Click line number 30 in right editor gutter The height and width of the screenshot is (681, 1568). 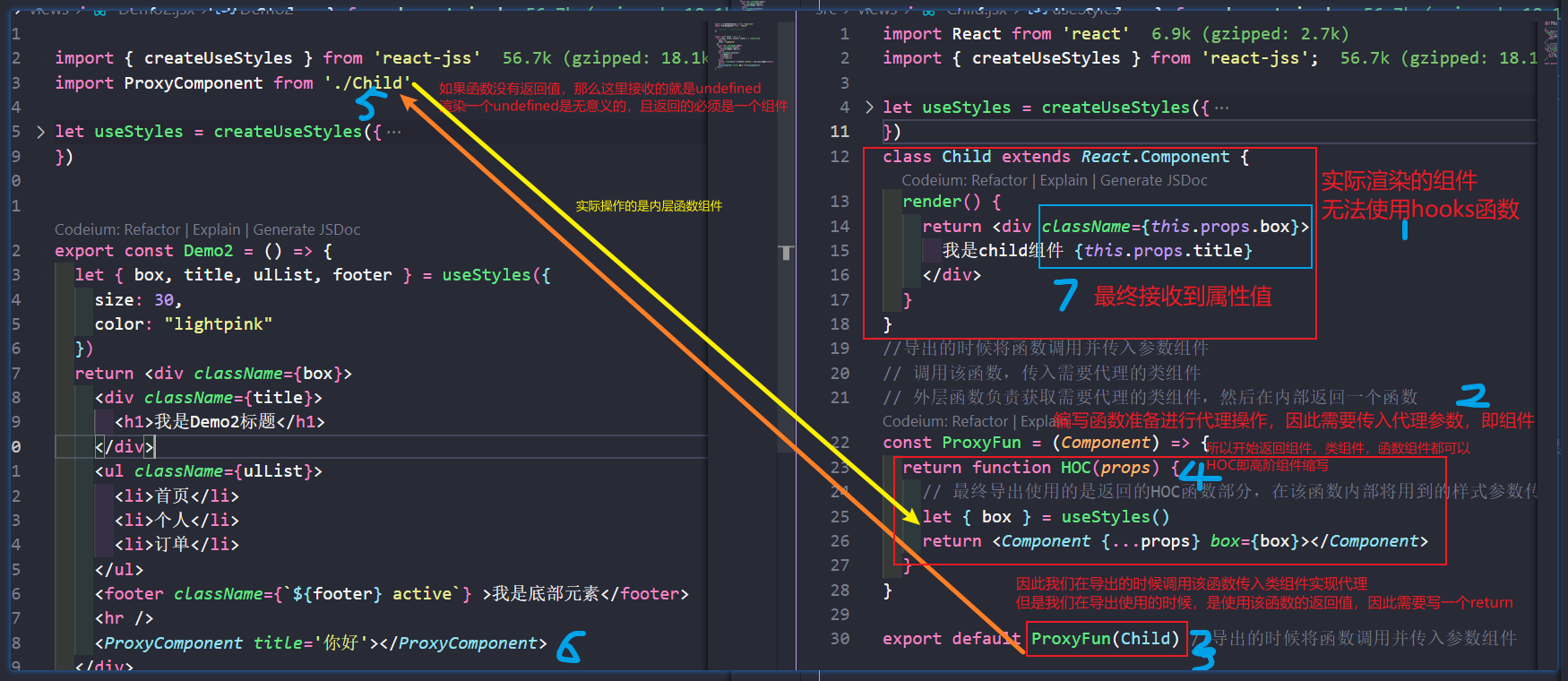tap(840, 639)
